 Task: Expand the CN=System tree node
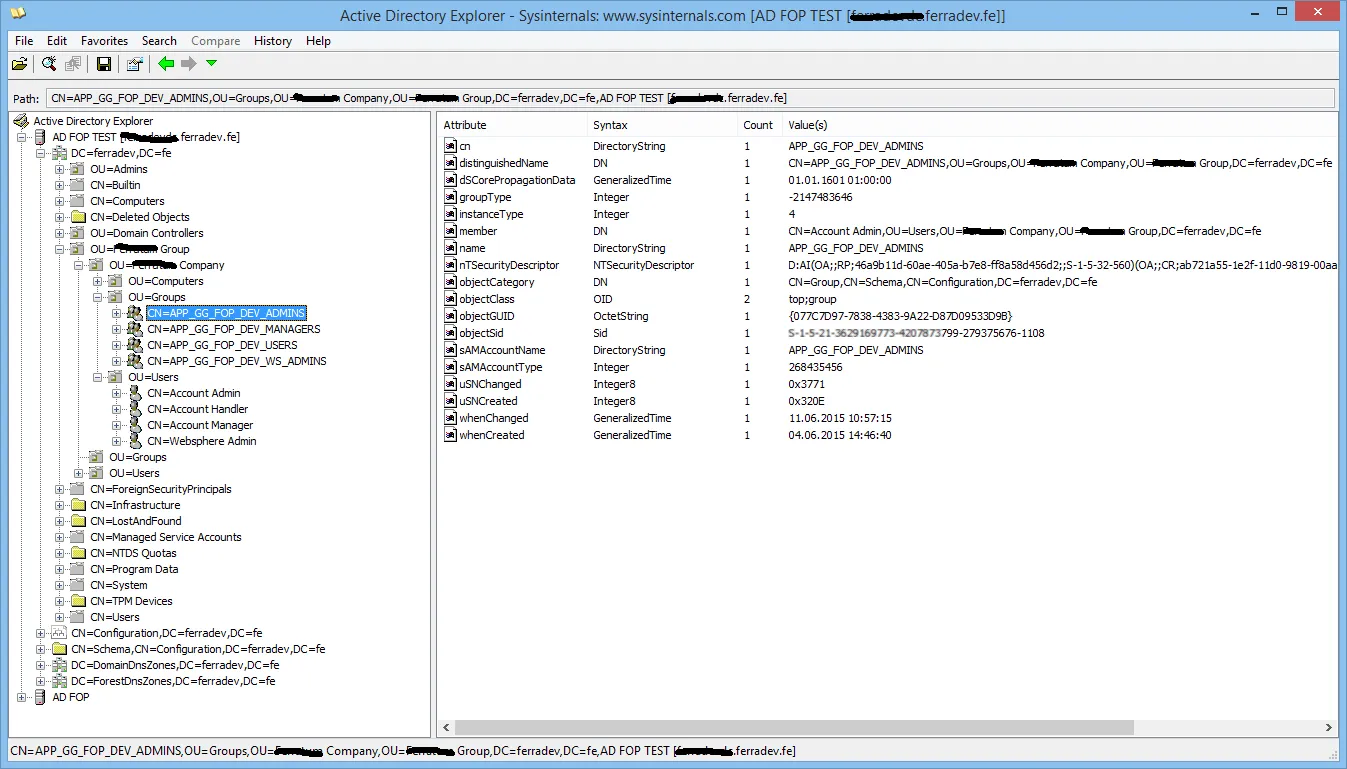click(60, 585)
